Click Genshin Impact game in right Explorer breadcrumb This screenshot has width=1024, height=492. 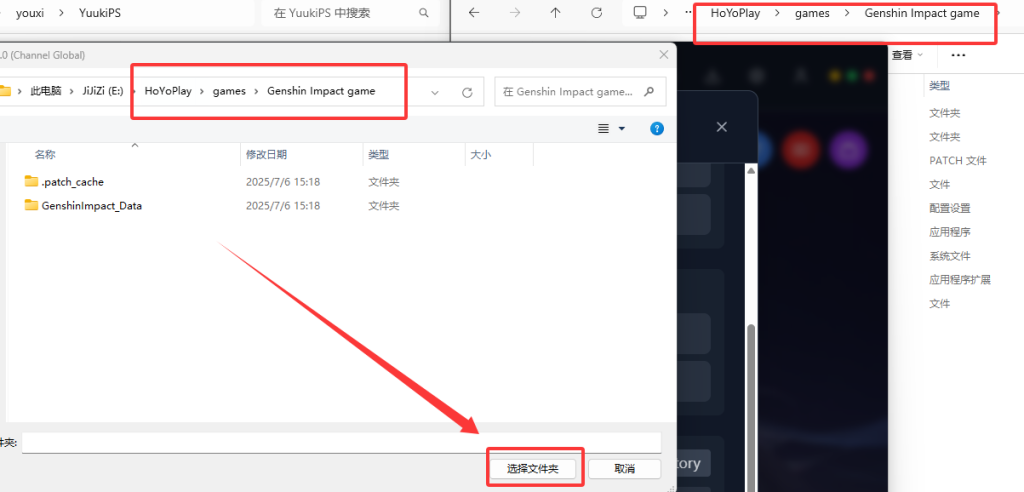click(922, 13)
